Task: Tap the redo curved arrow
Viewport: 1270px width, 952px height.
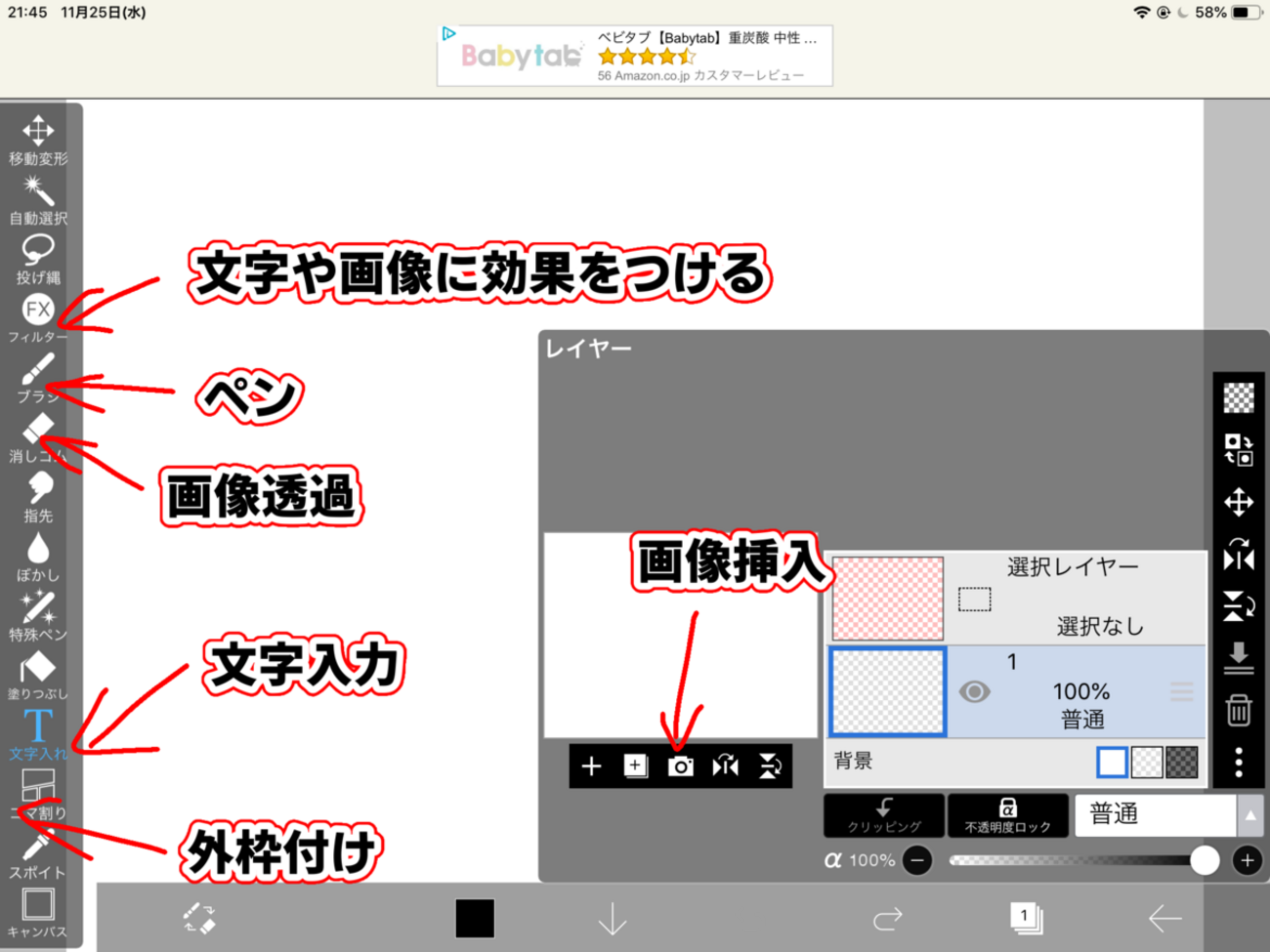Action: 887,919
